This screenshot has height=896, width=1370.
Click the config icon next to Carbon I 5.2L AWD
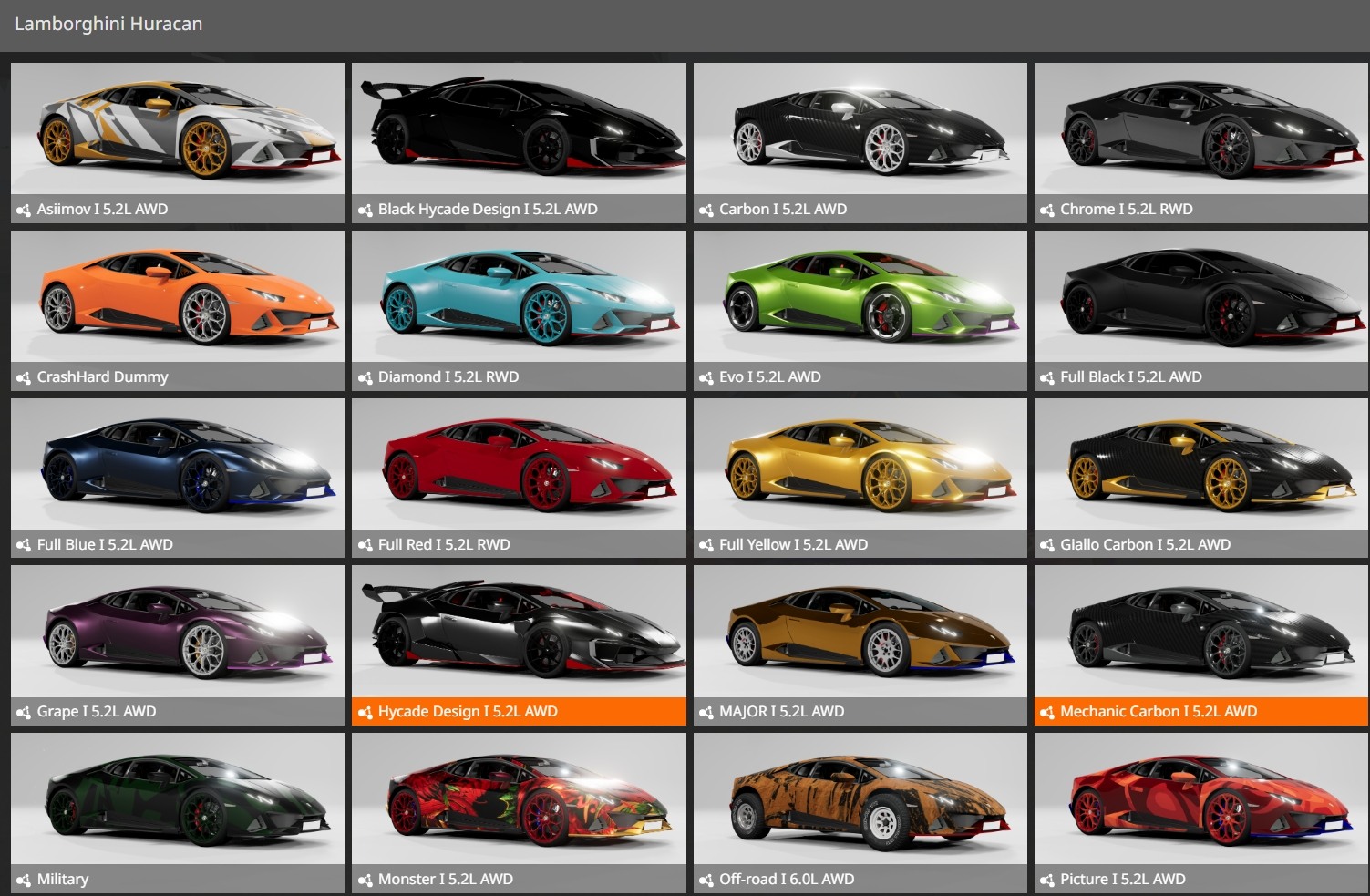click(706, 211)
